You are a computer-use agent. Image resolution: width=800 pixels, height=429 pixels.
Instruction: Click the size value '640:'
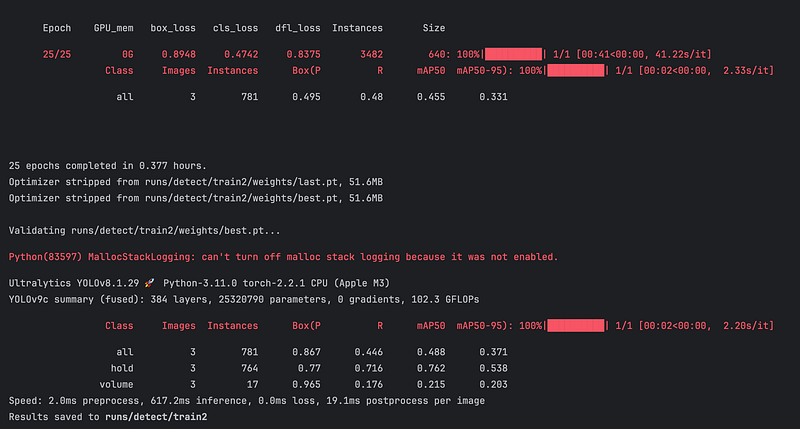coord(439,54)
